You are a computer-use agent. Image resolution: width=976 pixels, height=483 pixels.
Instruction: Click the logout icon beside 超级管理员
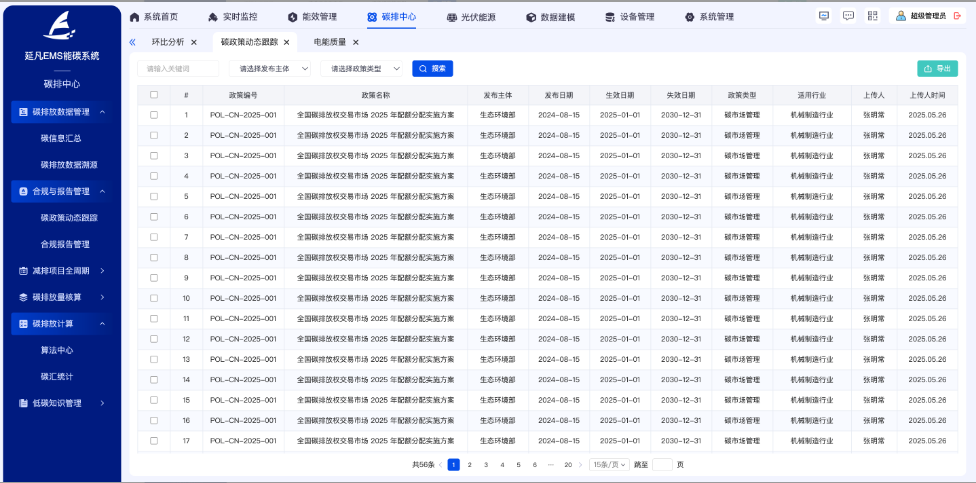click(x=957, y=16)
